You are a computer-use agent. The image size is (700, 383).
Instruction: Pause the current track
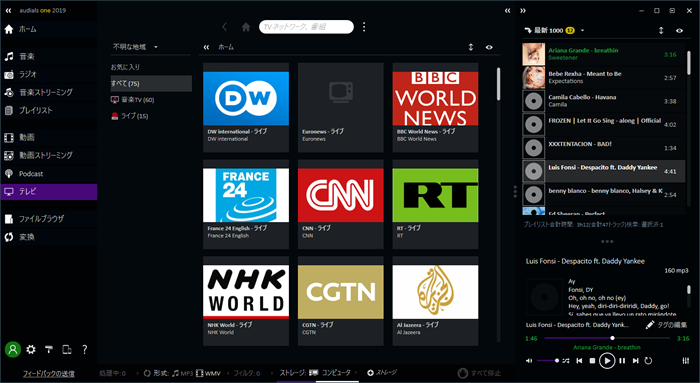tap(622, 361)
